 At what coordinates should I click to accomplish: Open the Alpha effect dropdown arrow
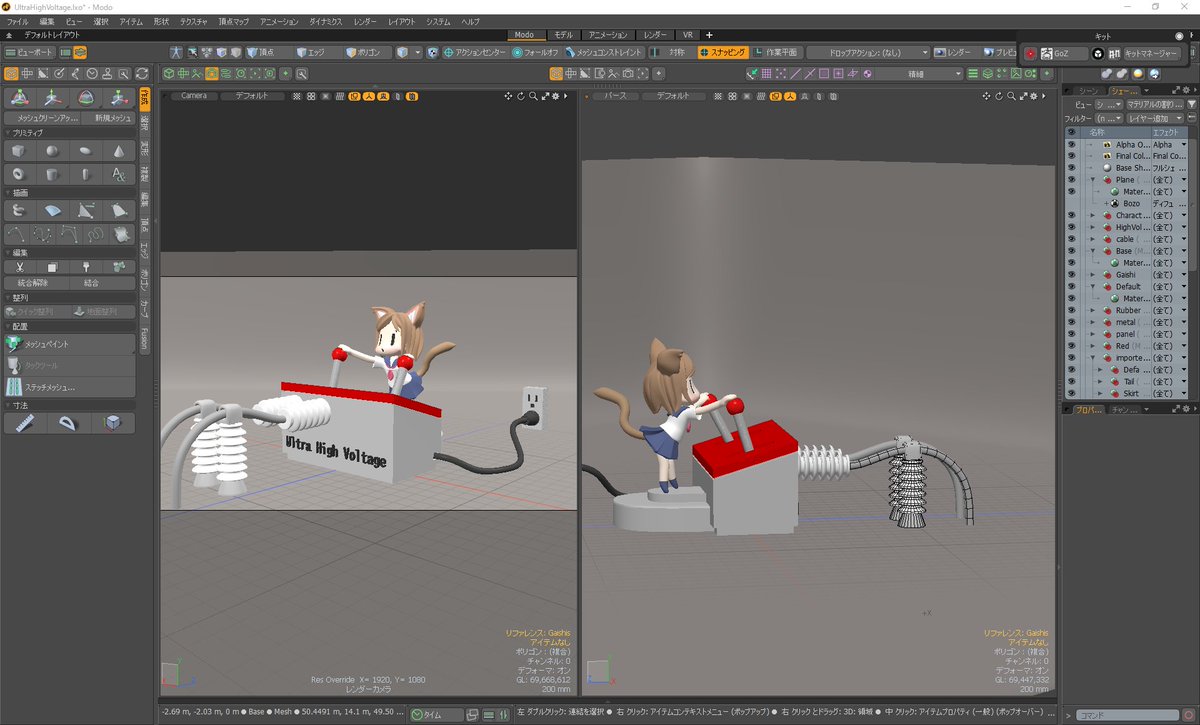click(1184, 144)
